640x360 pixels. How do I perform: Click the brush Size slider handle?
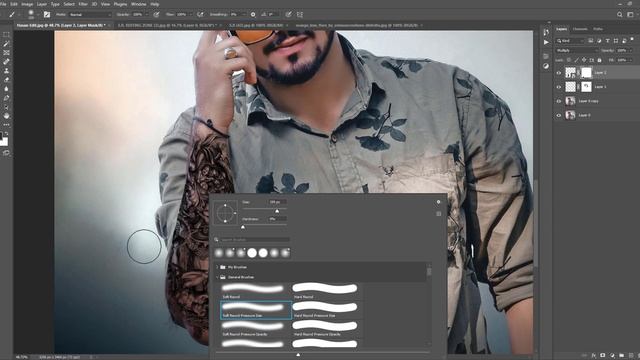277,211
